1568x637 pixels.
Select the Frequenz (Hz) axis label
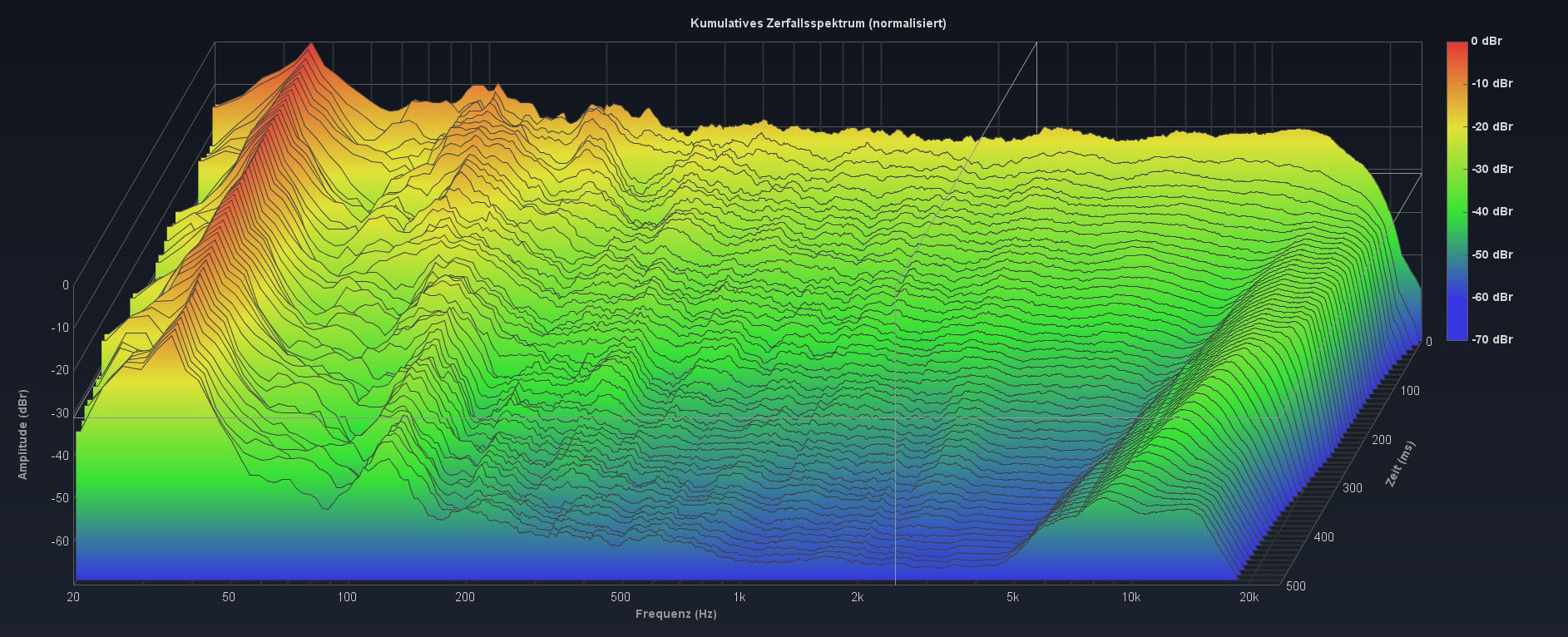pyautogui.click(x=675, y=615)
